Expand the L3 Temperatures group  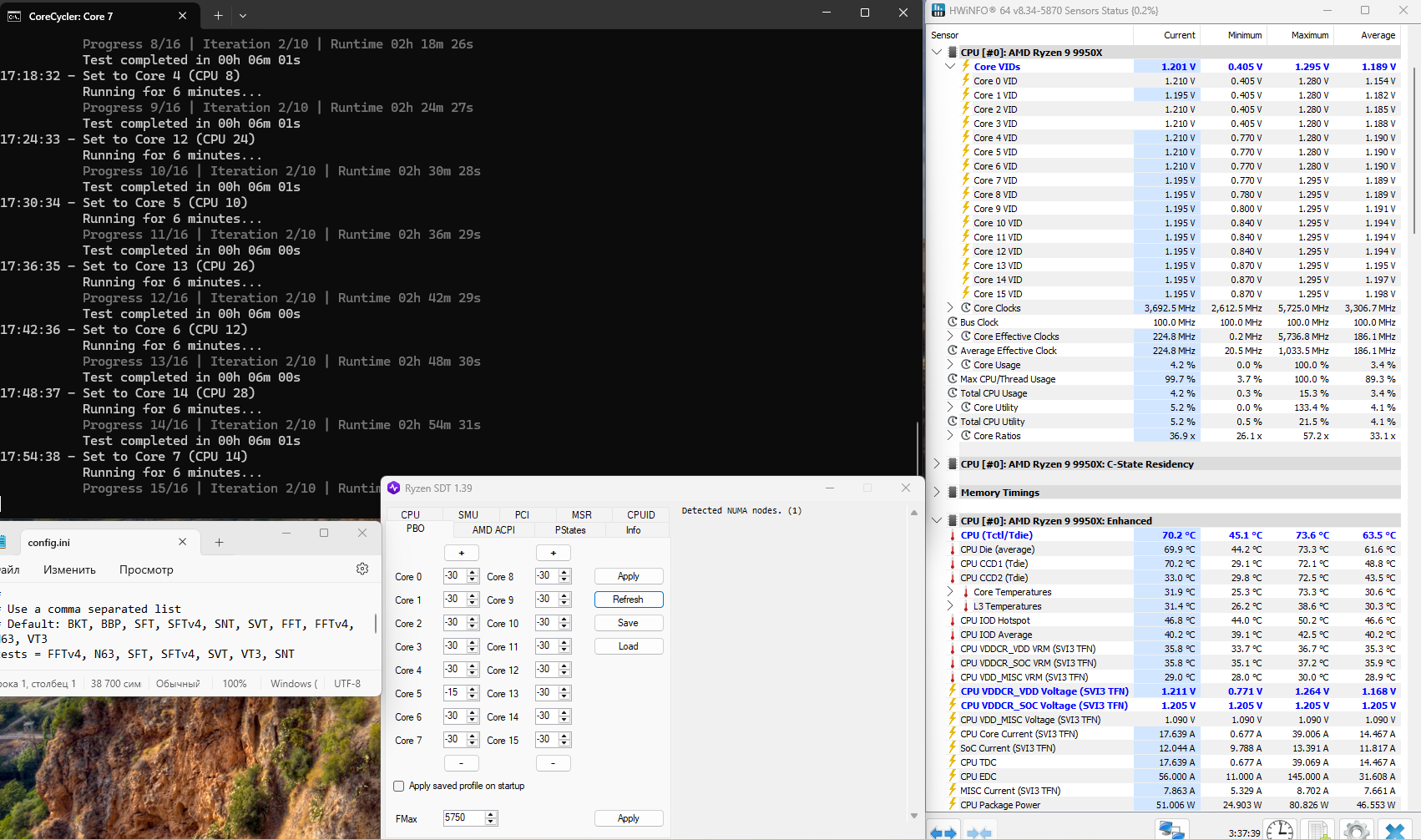950,606
